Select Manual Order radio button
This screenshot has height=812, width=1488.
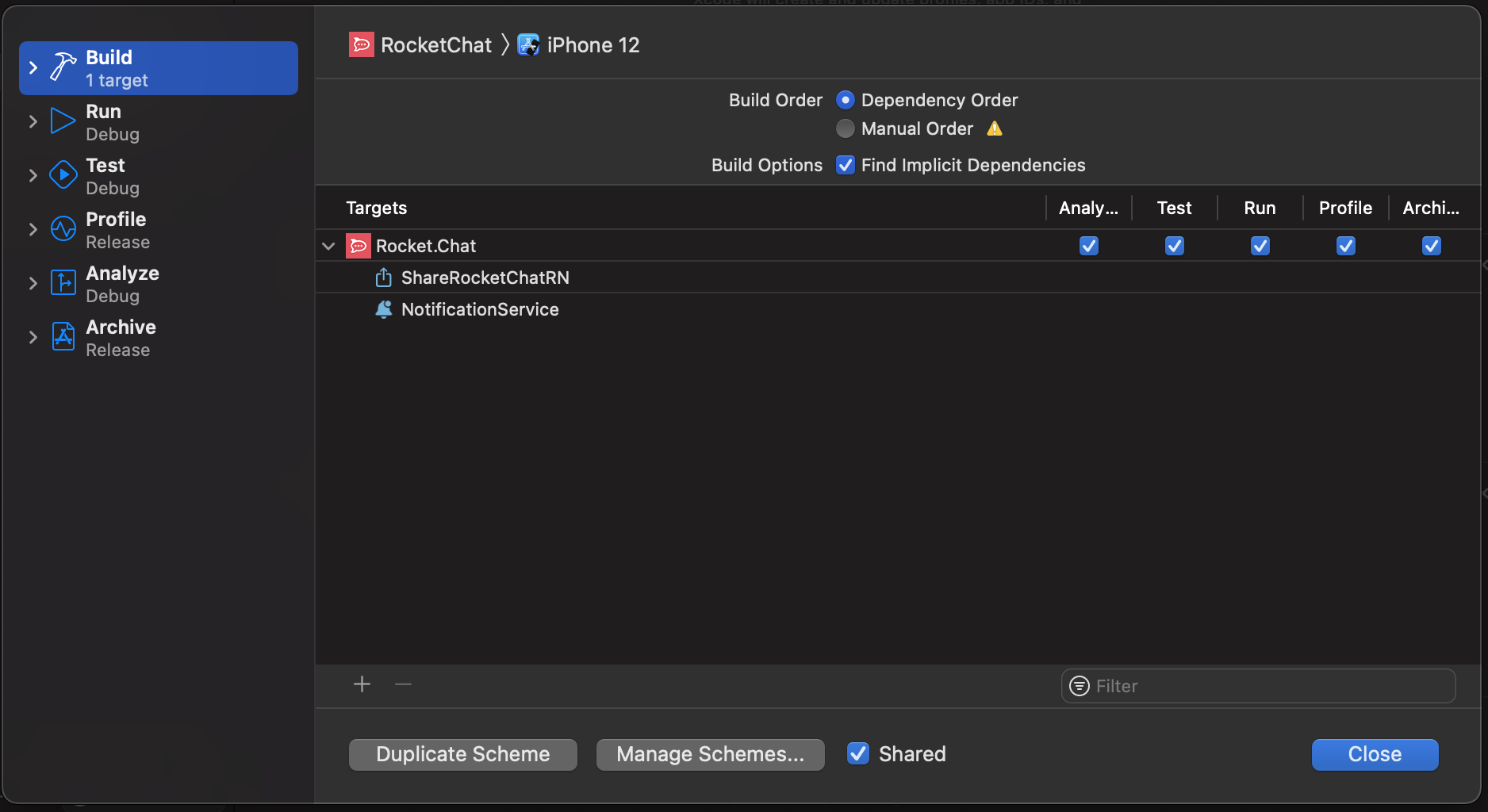pyautogui.click(x=846, y=128)
